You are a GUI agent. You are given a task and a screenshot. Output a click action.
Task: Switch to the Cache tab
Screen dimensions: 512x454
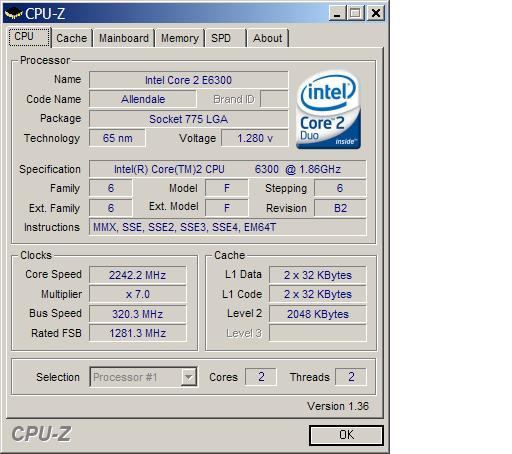pyautogui.click(x=72, y=38)
